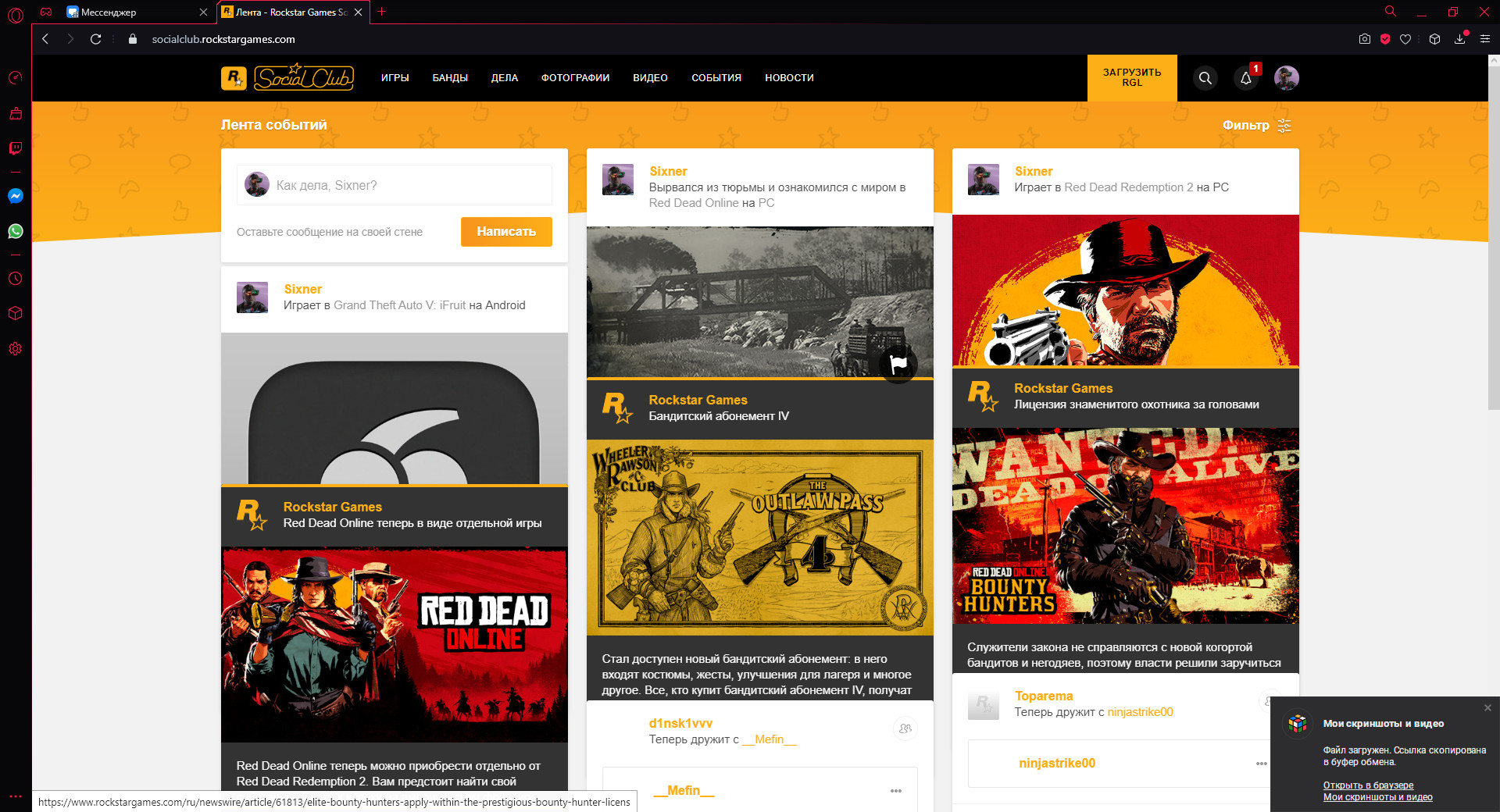Open __Mefin__ link in d1nsk1vvv post
1500x812 pixels.
coord(770,739)
